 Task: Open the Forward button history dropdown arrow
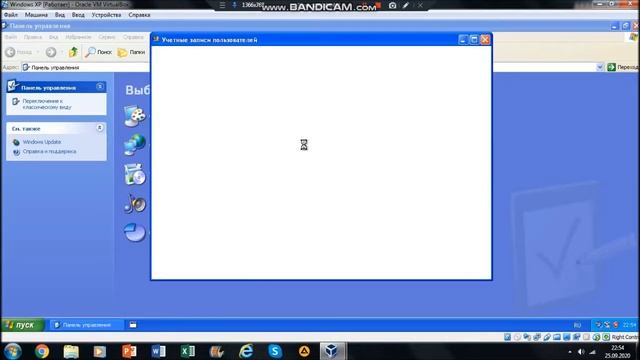click(62, 52)
